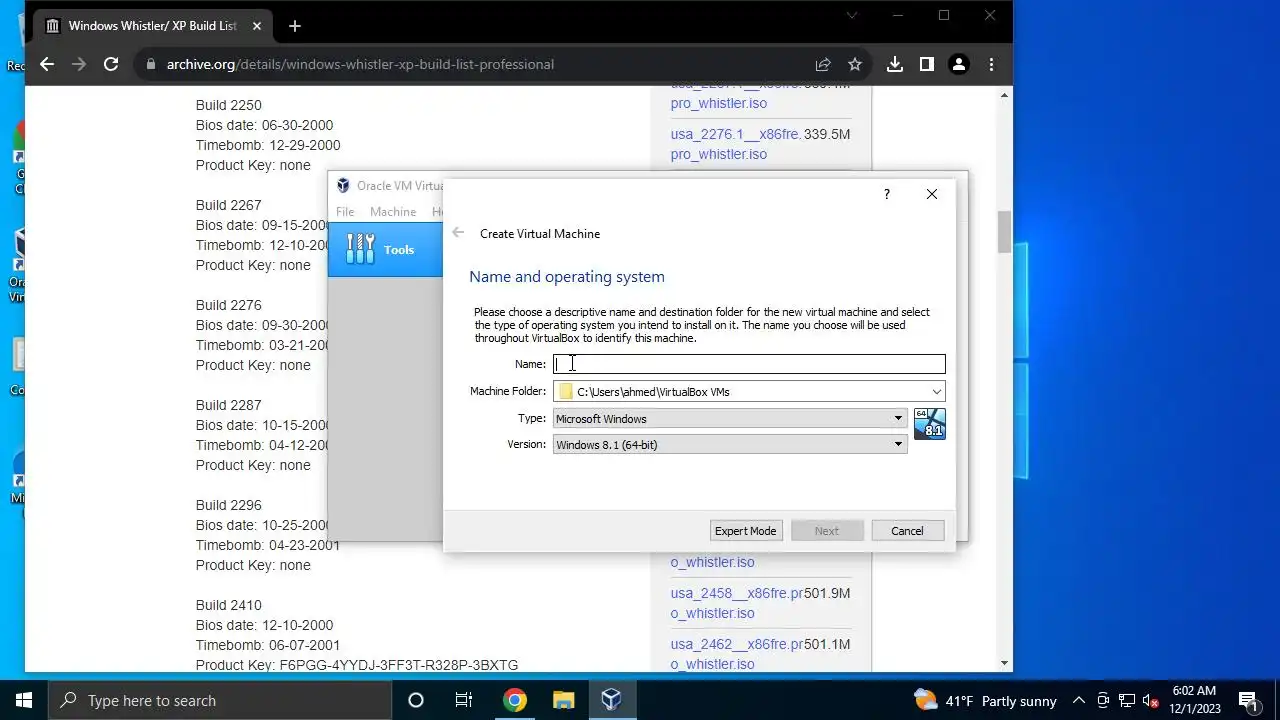This screenshot has height=720, width=1280.
Task: Show hidden tray icons chevron
Action: tap(1079, 701)
